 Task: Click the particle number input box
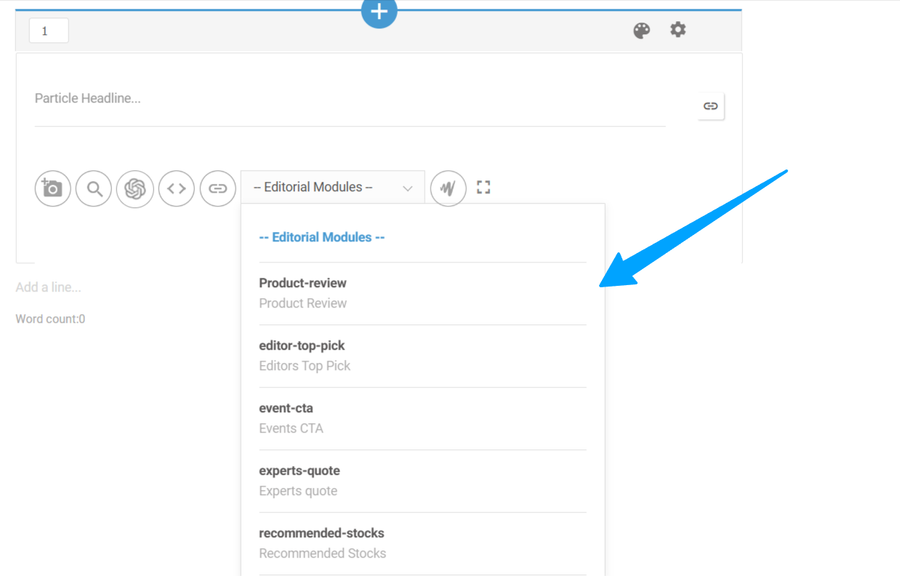48,31
